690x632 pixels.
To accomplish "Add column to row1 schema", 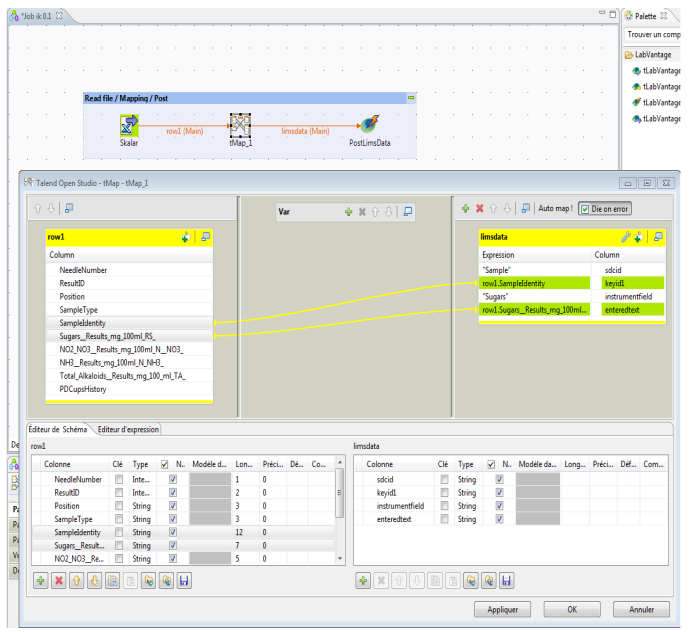I will pyautogui.click(x=41, y=581).
